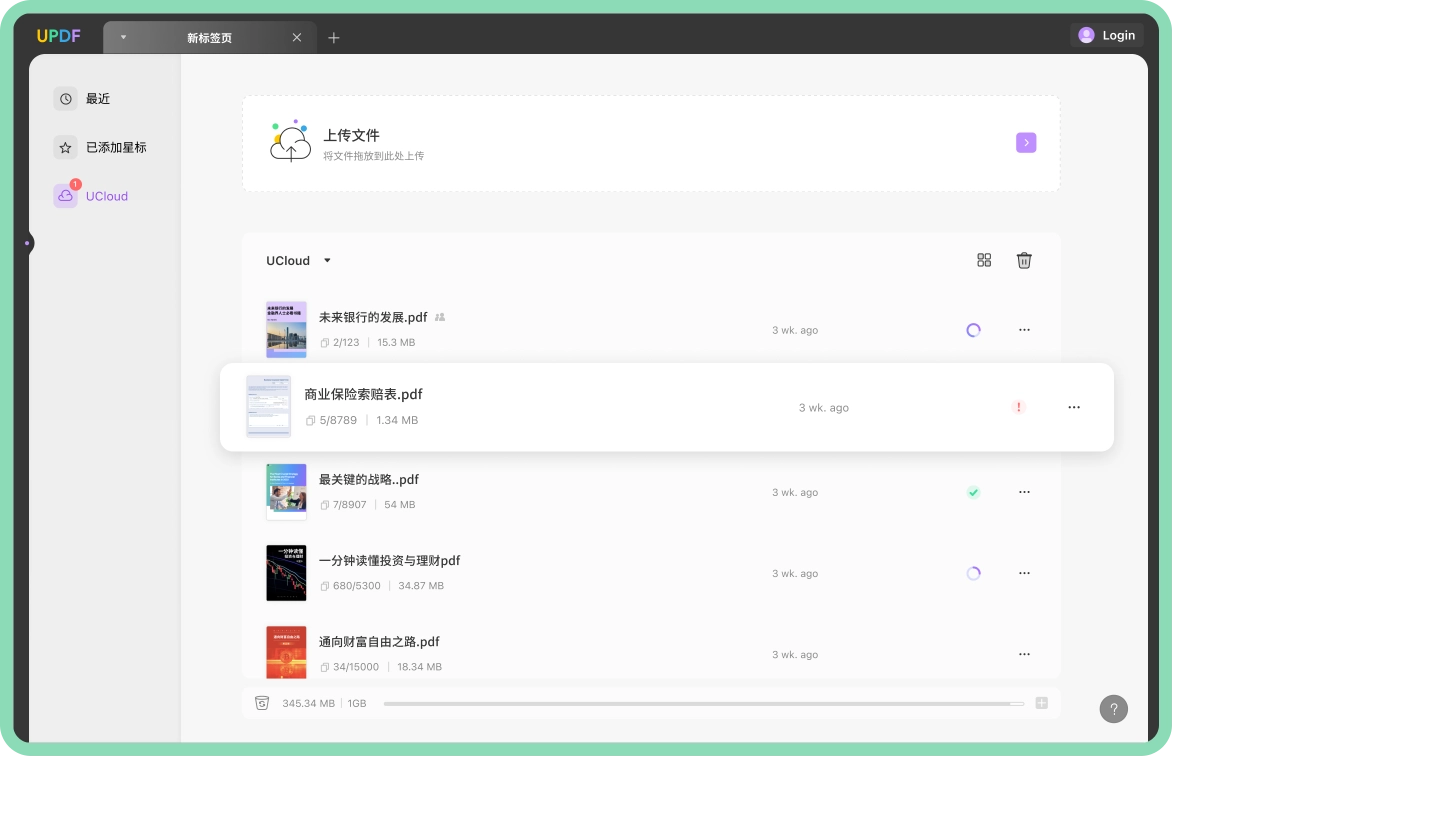Click the purple arrow upload button

point(1026,143)
